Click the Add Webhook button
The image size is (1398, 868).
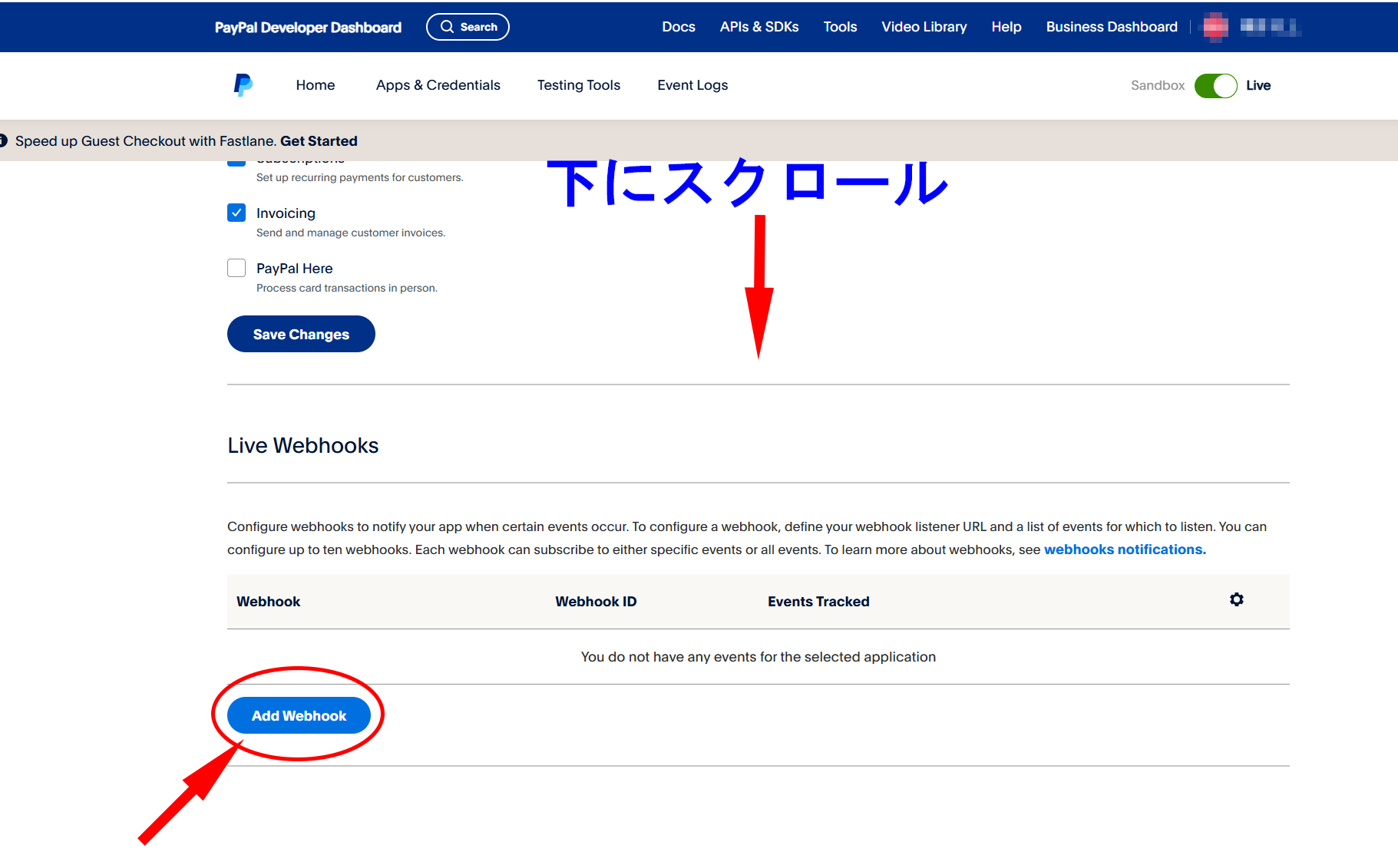tap(299, 715)
